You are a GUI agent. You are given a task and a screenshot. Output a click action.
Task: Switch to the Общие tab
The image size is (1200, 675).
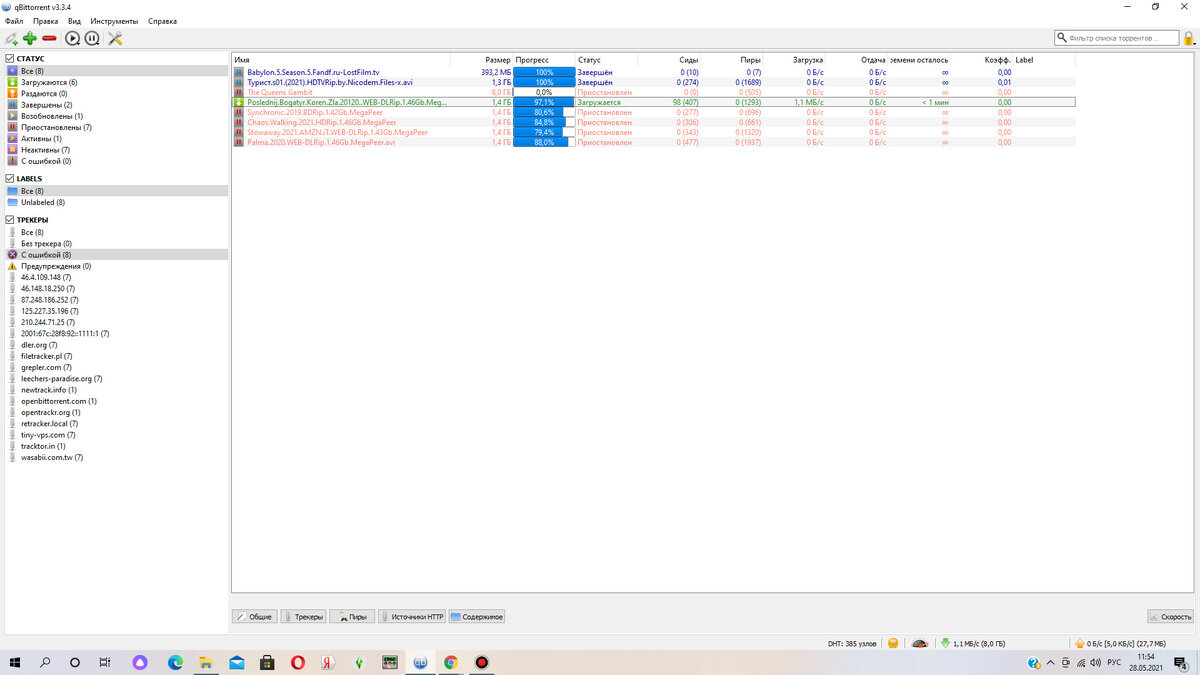(x=254, y=617)
